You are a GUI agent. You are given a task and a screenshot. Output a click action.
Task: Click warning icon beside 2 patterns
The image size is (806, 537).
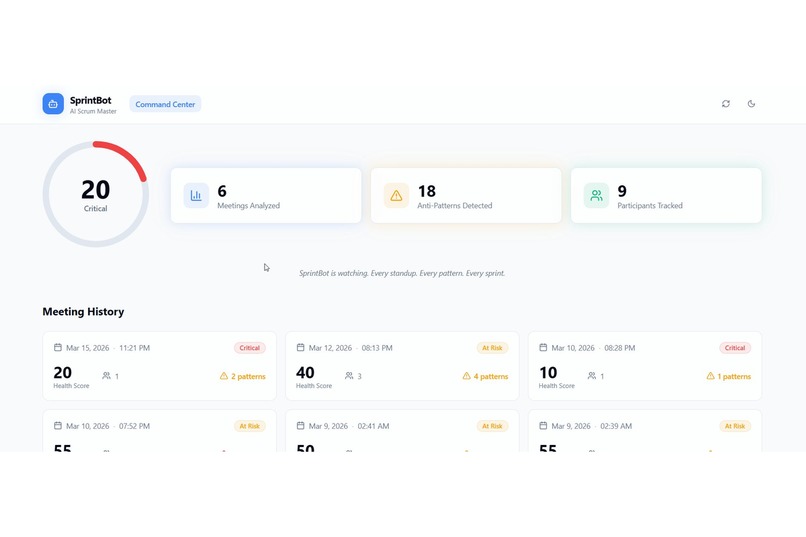pos(224,376)
